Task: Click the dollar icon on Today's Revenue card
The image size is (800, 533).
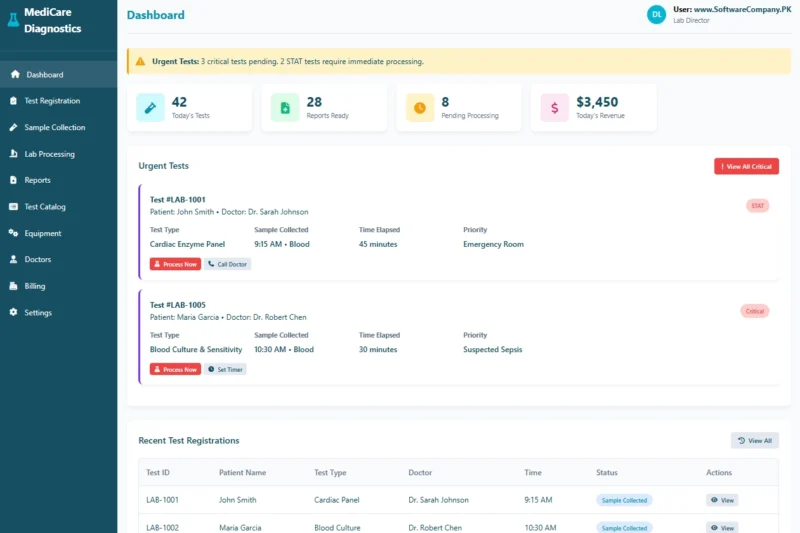Action: 555,108
